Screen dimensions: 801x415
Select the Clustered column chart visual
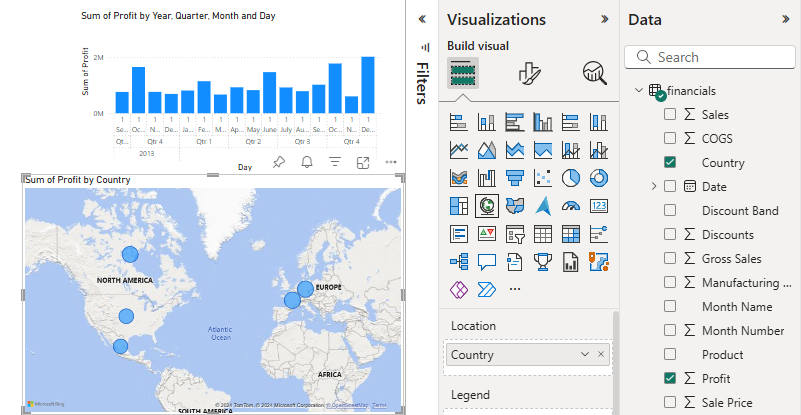pyautogui.click(x=543, y=123)
